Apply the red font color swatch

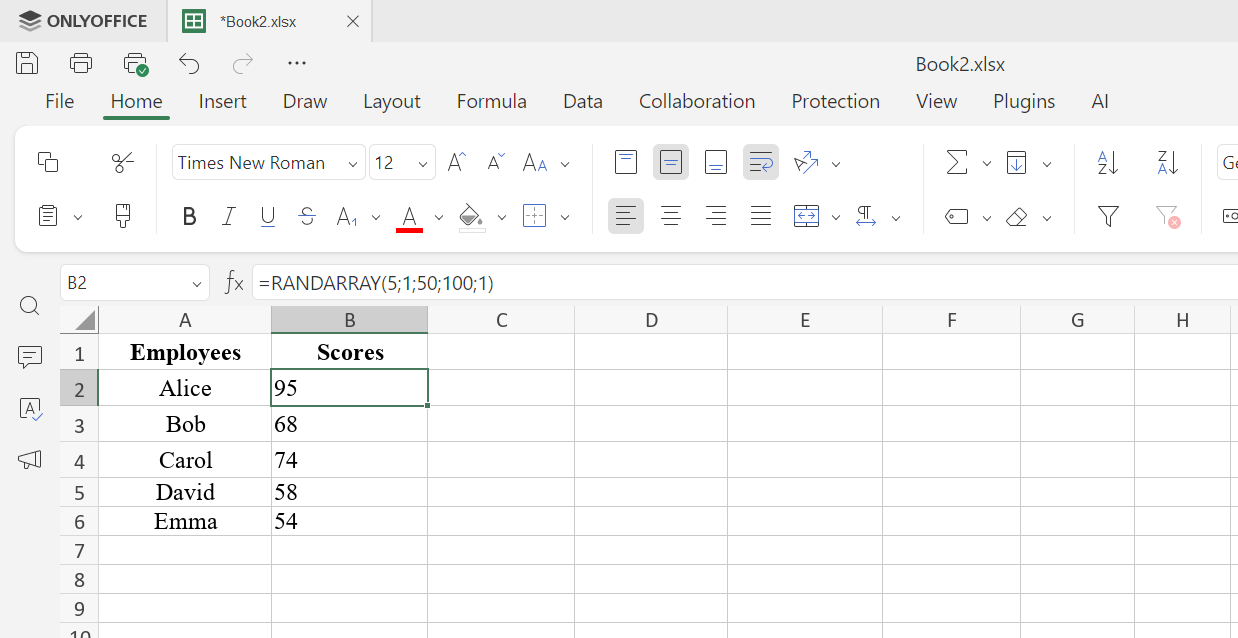pyautogui.click(x=409, y=217)
